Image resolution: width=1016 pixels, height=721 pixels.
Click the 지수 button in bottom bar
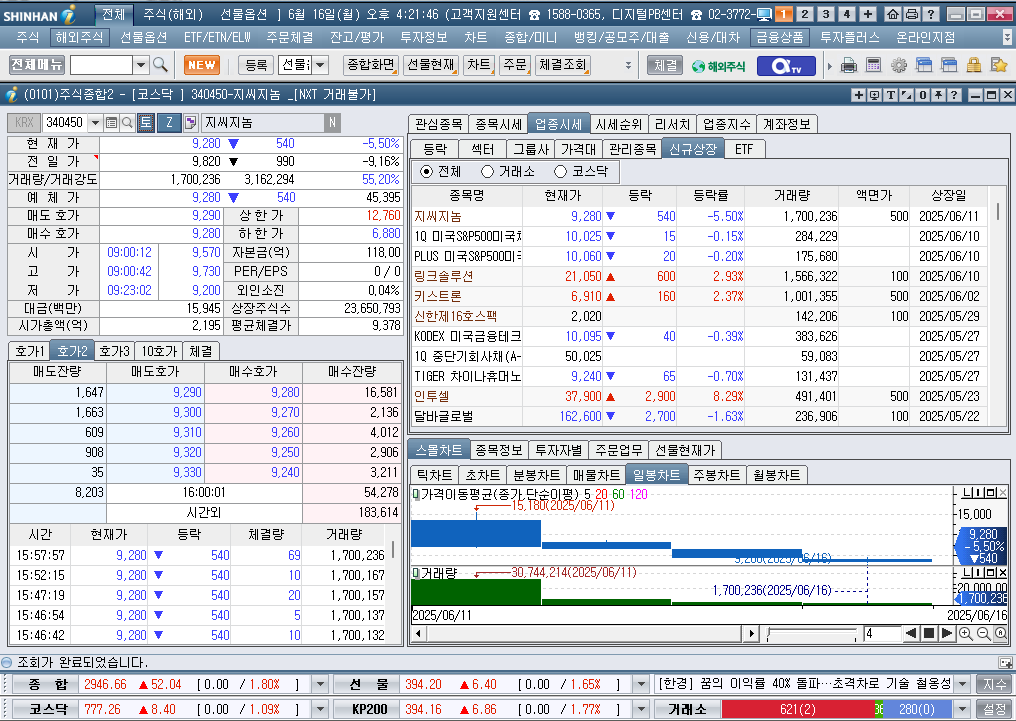(x=995, y=684)
